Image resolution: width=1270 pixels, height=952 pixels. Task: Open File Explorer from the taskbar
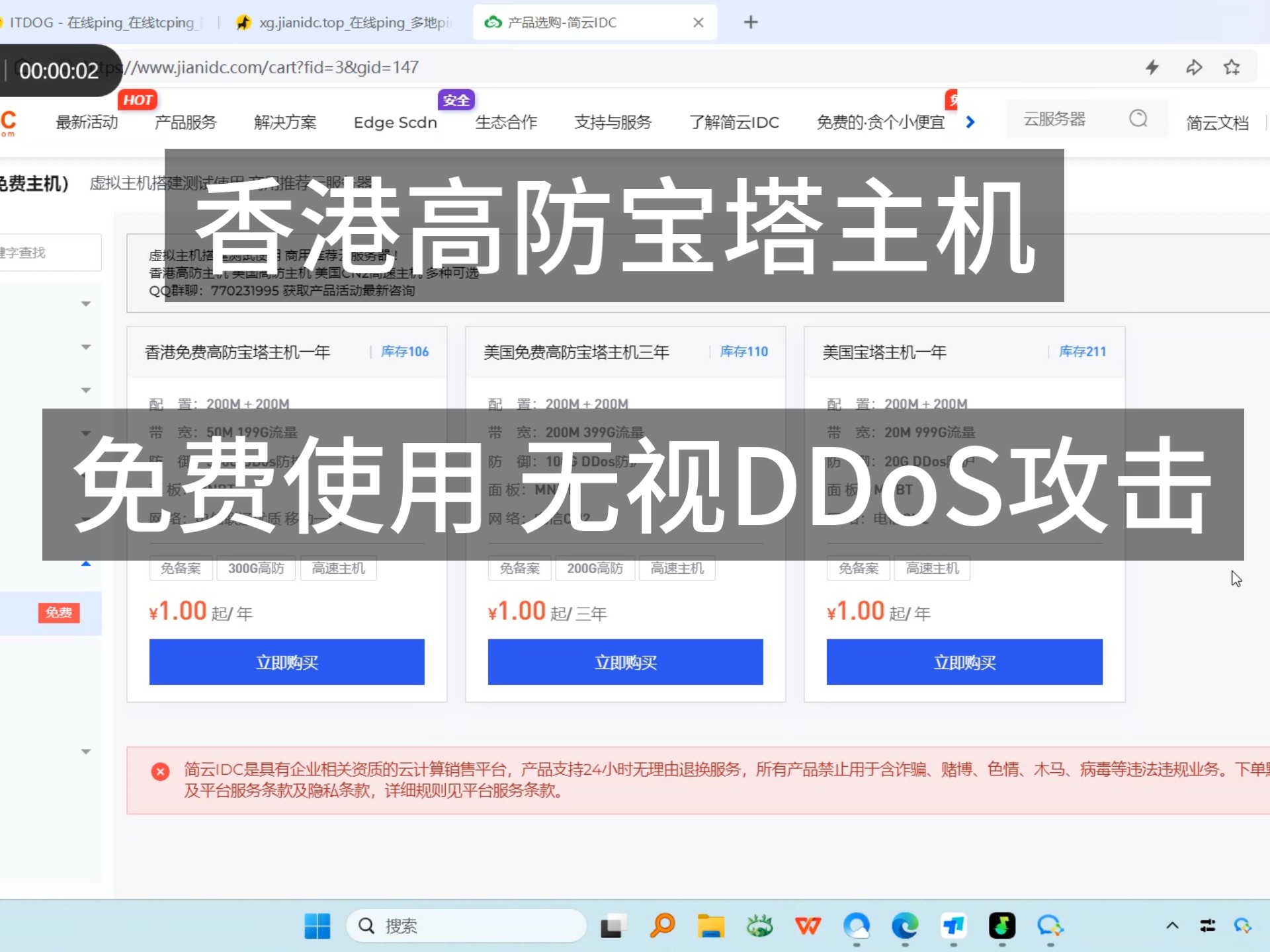[711, 926]
